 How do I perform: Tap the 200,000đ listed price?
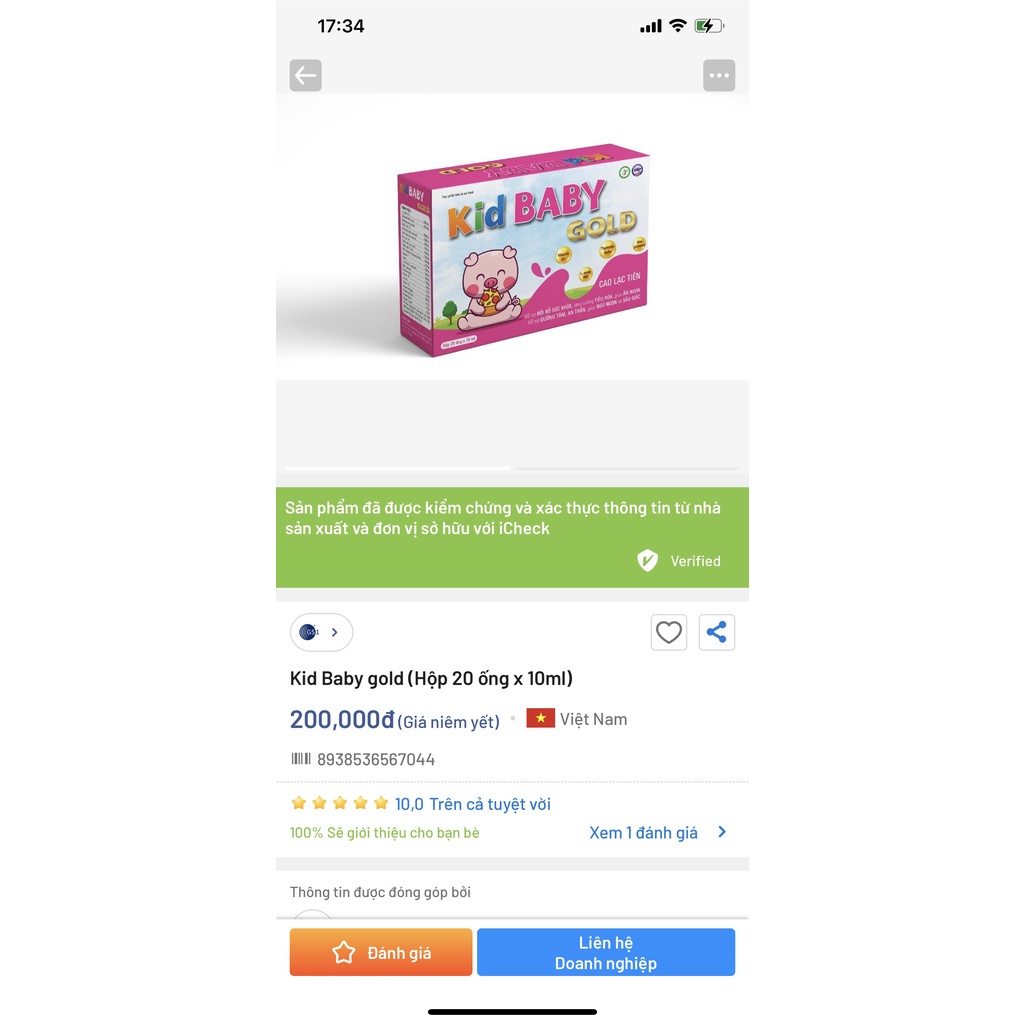tap(342, 720)
